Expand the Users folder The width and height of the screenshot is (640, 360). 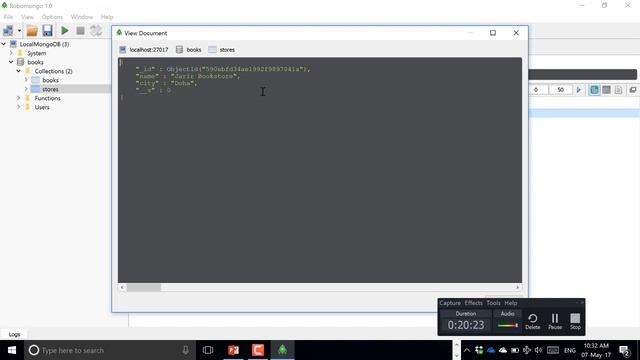[18, 107]
